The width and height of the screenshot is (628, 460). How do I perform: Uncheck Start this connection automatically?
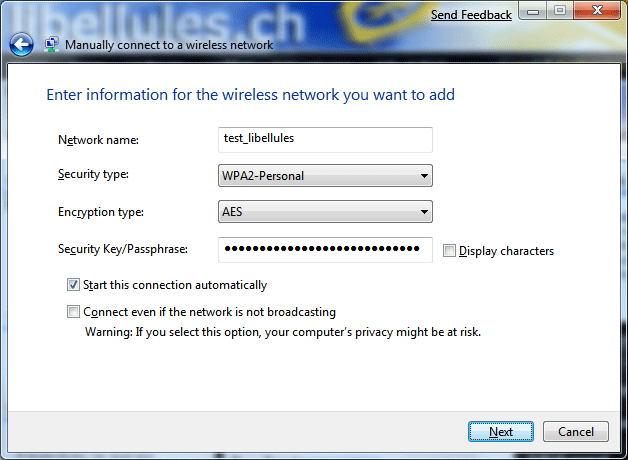[x=73, y=285]
